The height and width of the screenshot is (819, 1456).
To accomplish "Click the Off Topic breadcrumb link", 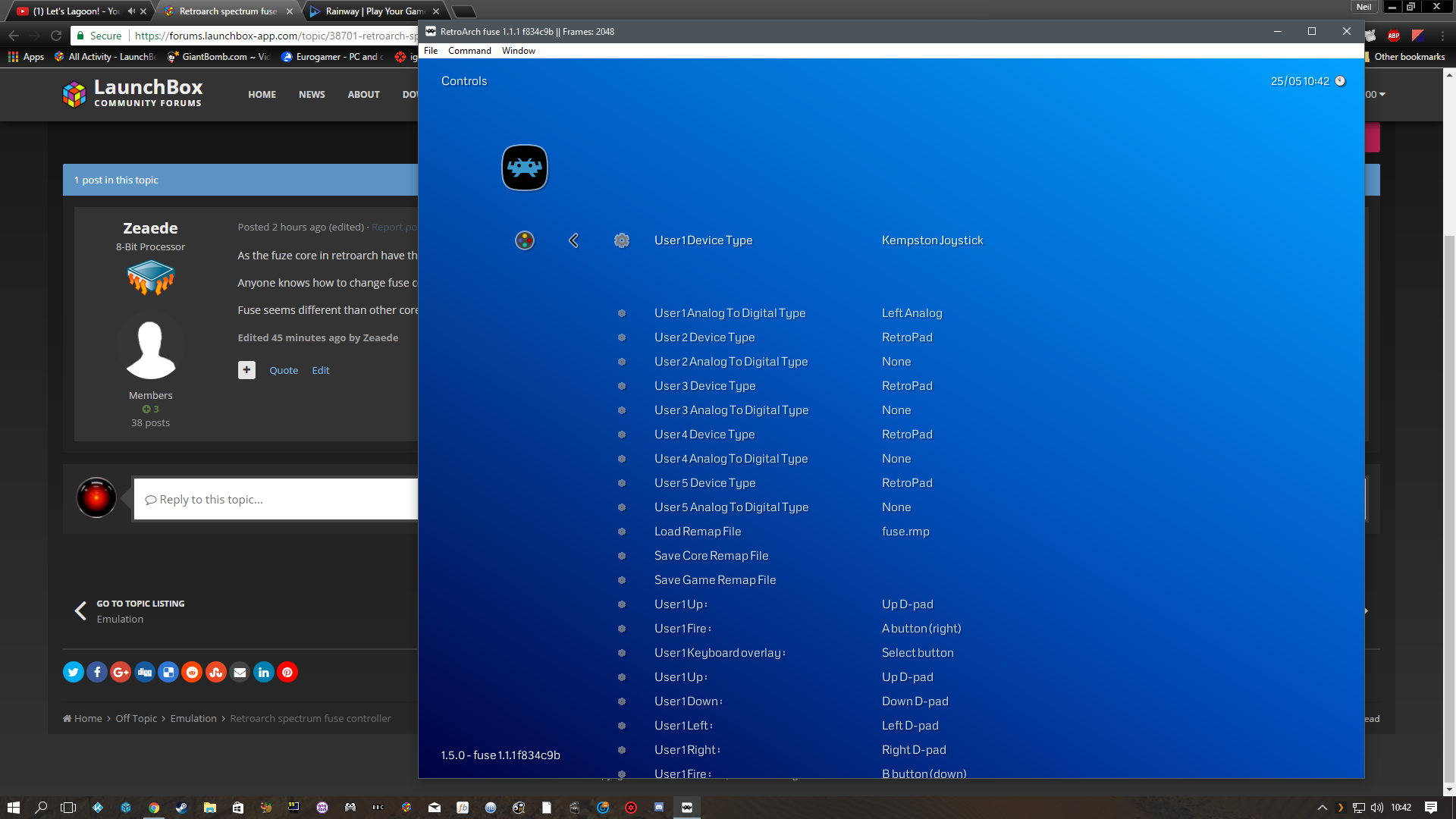I will pos(136,718).
